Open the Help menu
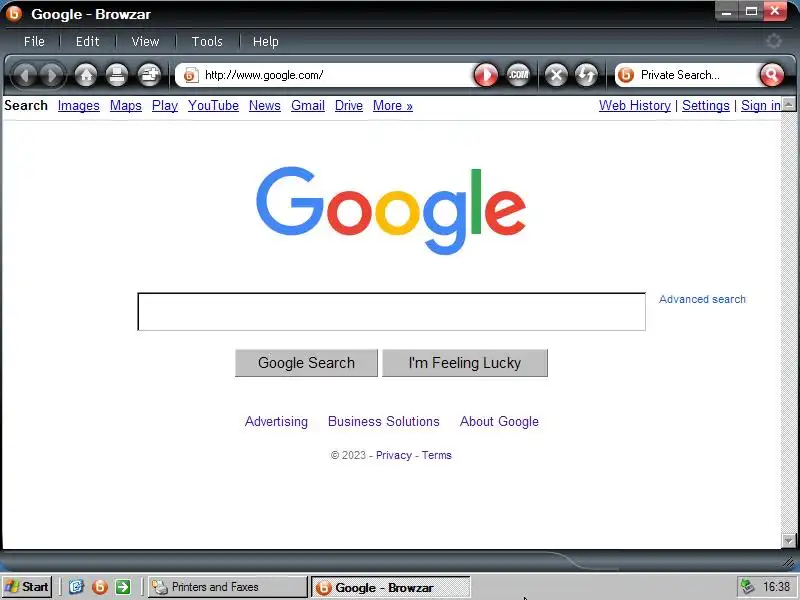Image resolution: width=800 pixels, height=600 pixels. pos(266,41)
